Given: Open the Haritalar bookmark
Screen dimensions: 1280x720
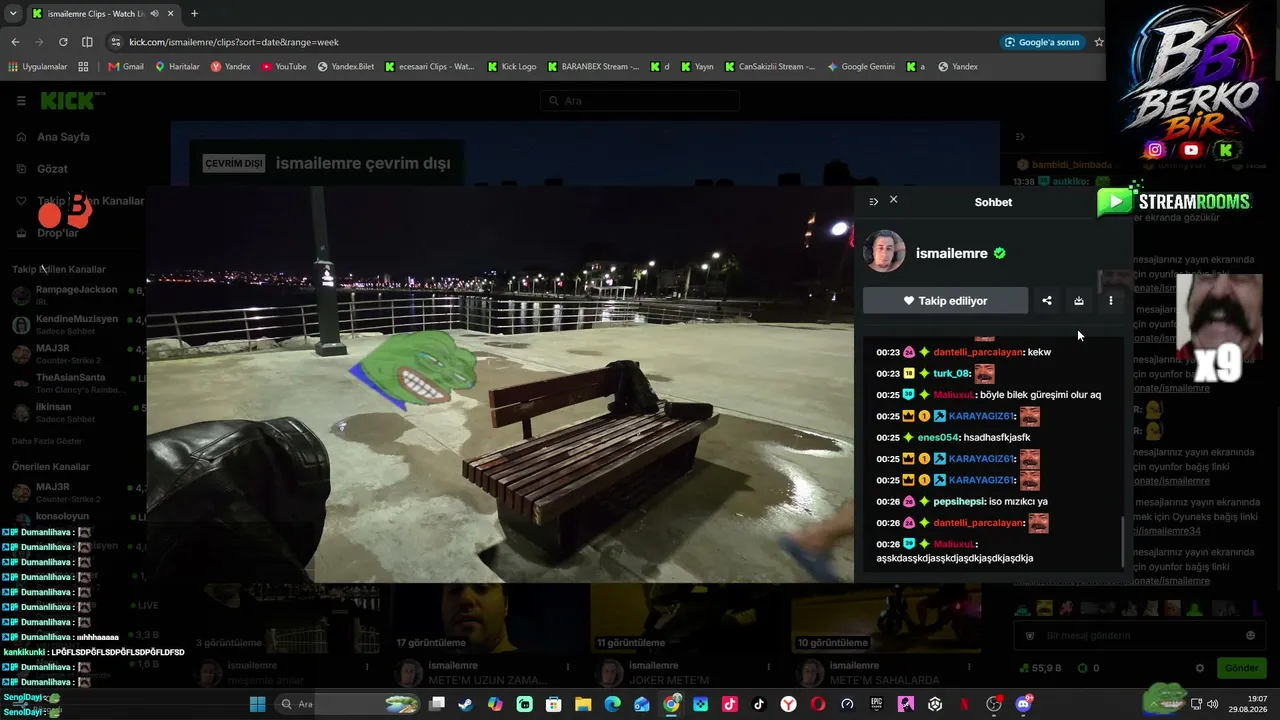Looking at the screenshot, I should (x=177, y=67).
